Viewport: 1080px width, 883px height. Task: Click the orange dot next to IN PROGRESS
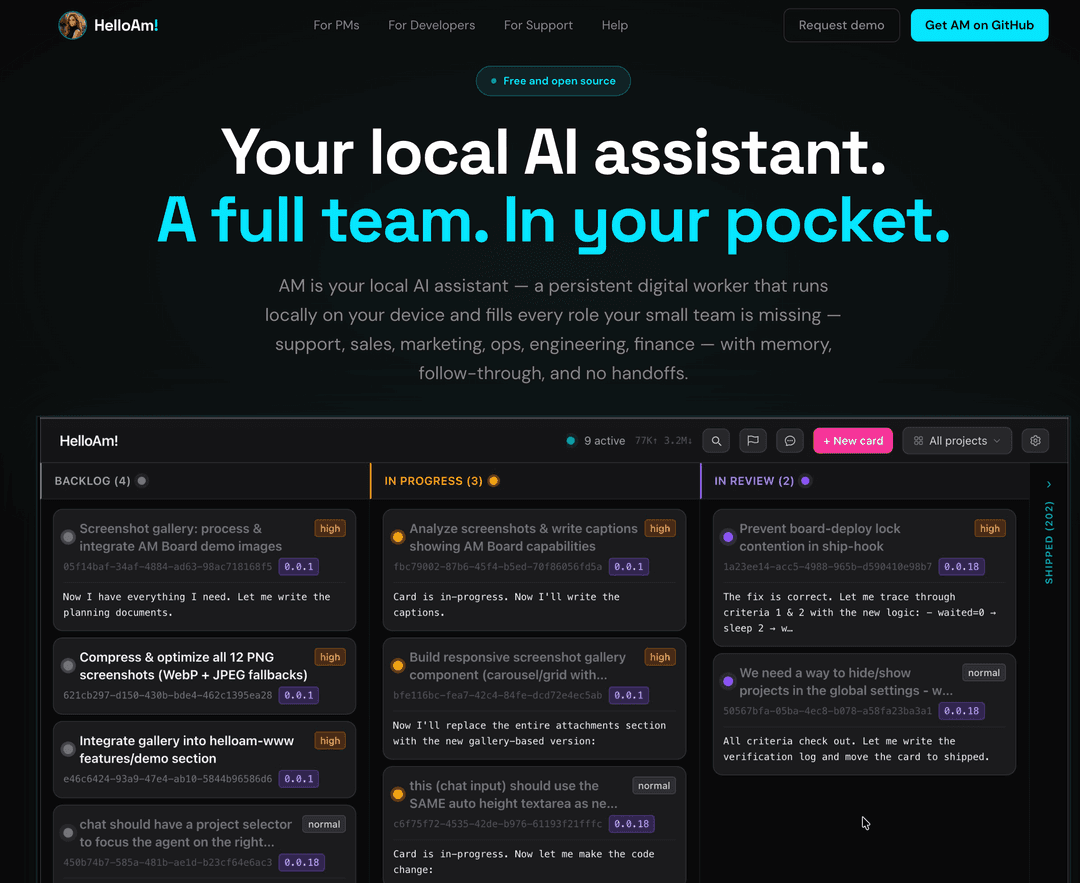(494, 481)
